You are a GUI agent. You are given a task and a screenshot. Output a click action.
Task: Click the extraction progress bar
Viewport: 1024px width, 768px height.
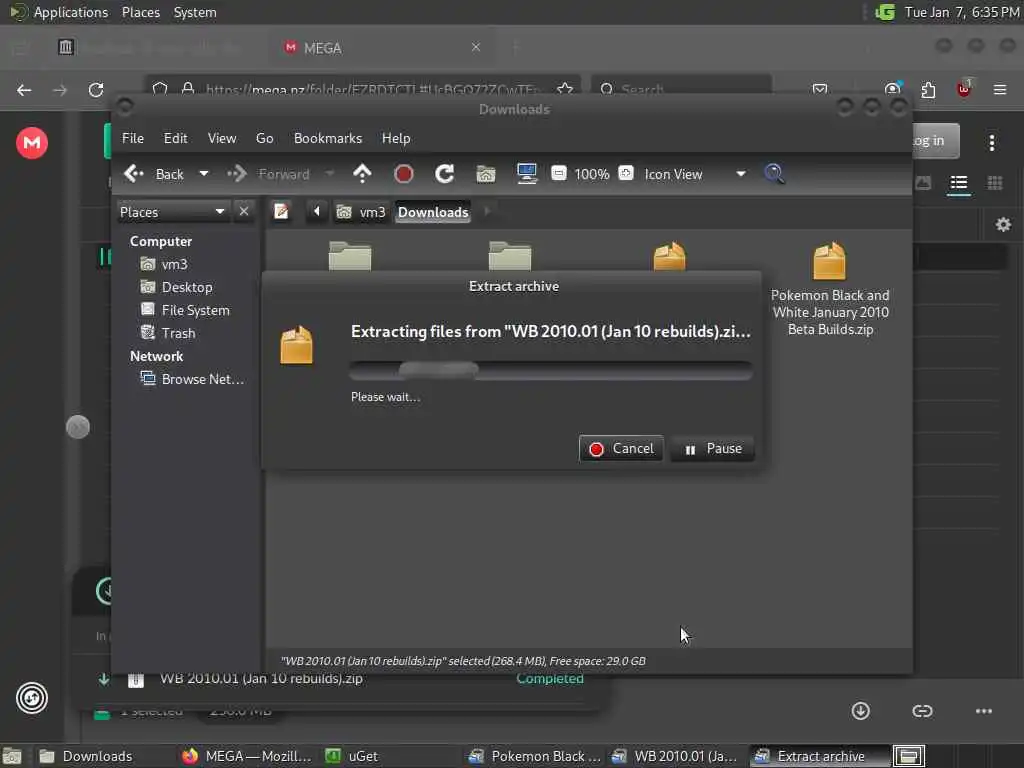pyautogui.click(x=551, y=371)
